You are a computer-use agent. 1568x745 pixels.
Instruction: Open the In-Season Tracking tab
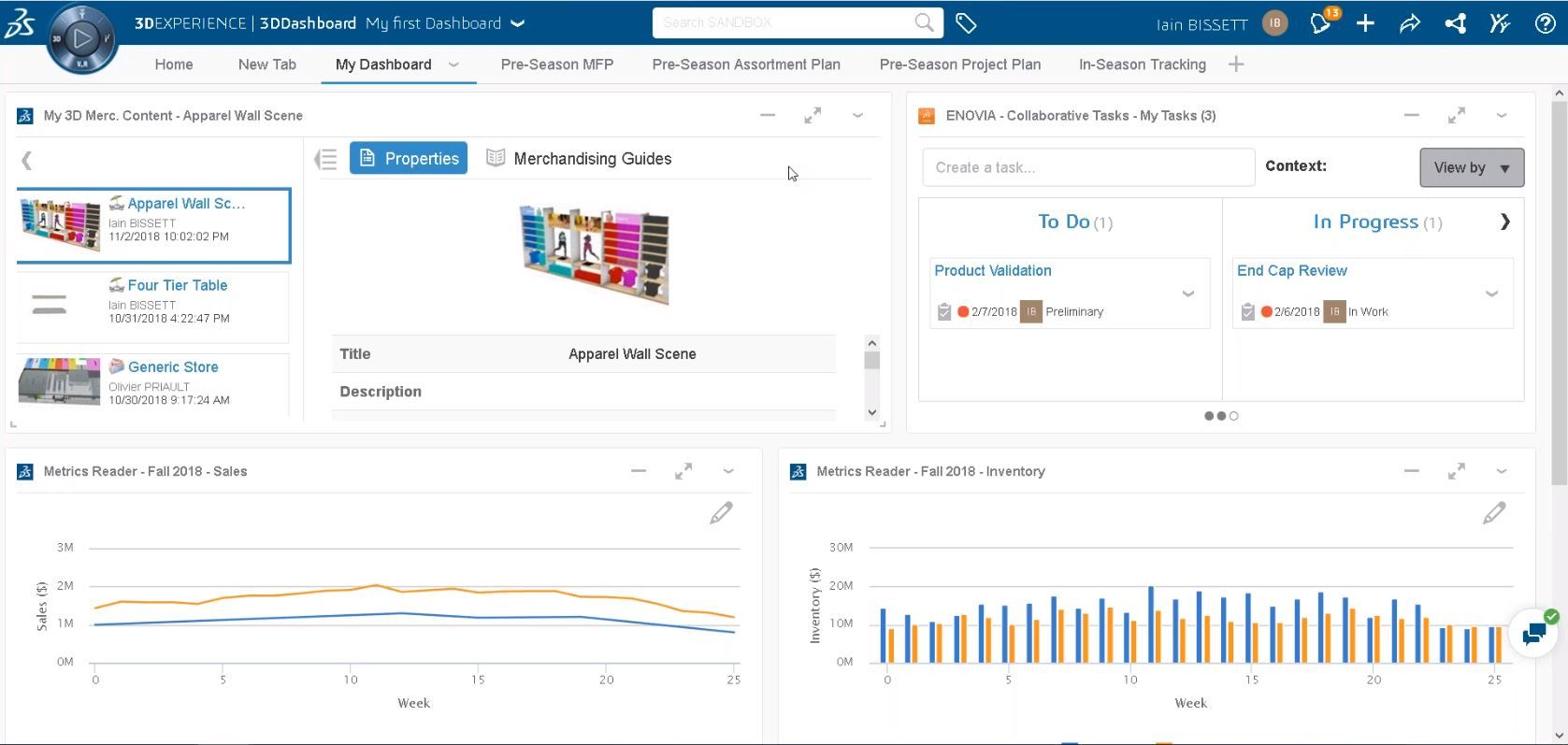click(x=1142, y=64)
